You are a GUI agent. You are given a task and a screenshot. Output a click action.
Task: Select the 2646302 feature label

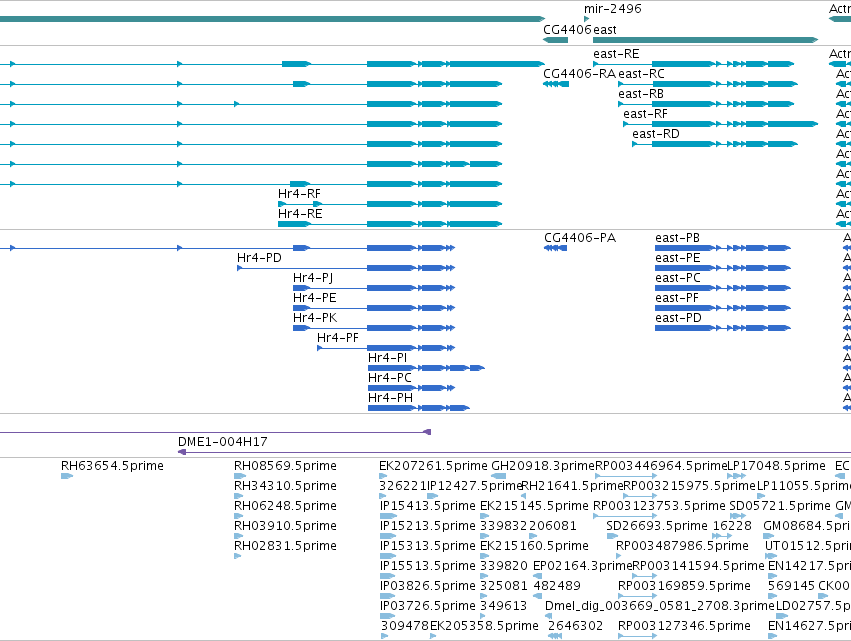point(575,626)
